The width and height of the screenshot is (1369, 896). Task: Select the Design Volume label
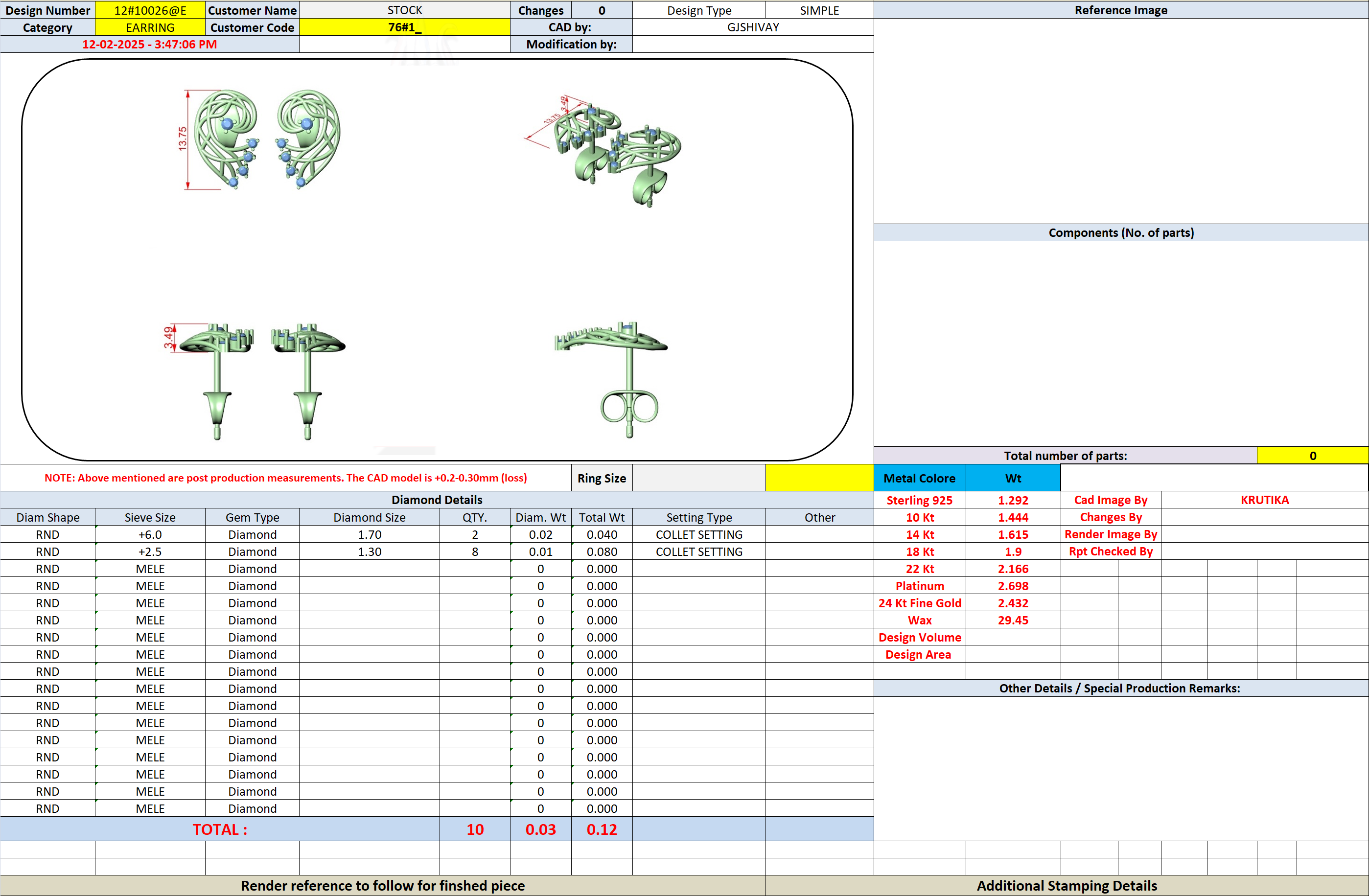(x=919, y=637)
